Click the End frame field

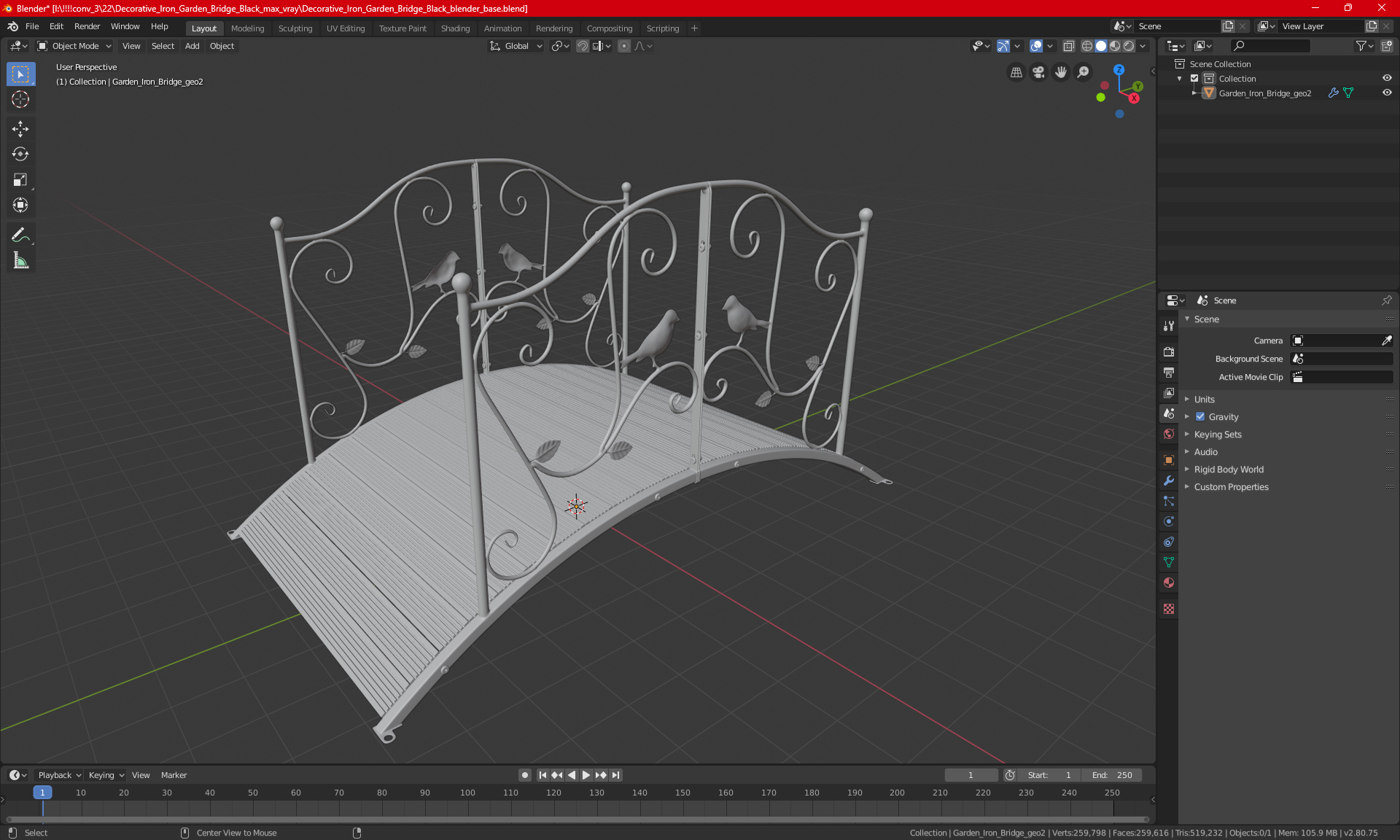coord(1112,775)
